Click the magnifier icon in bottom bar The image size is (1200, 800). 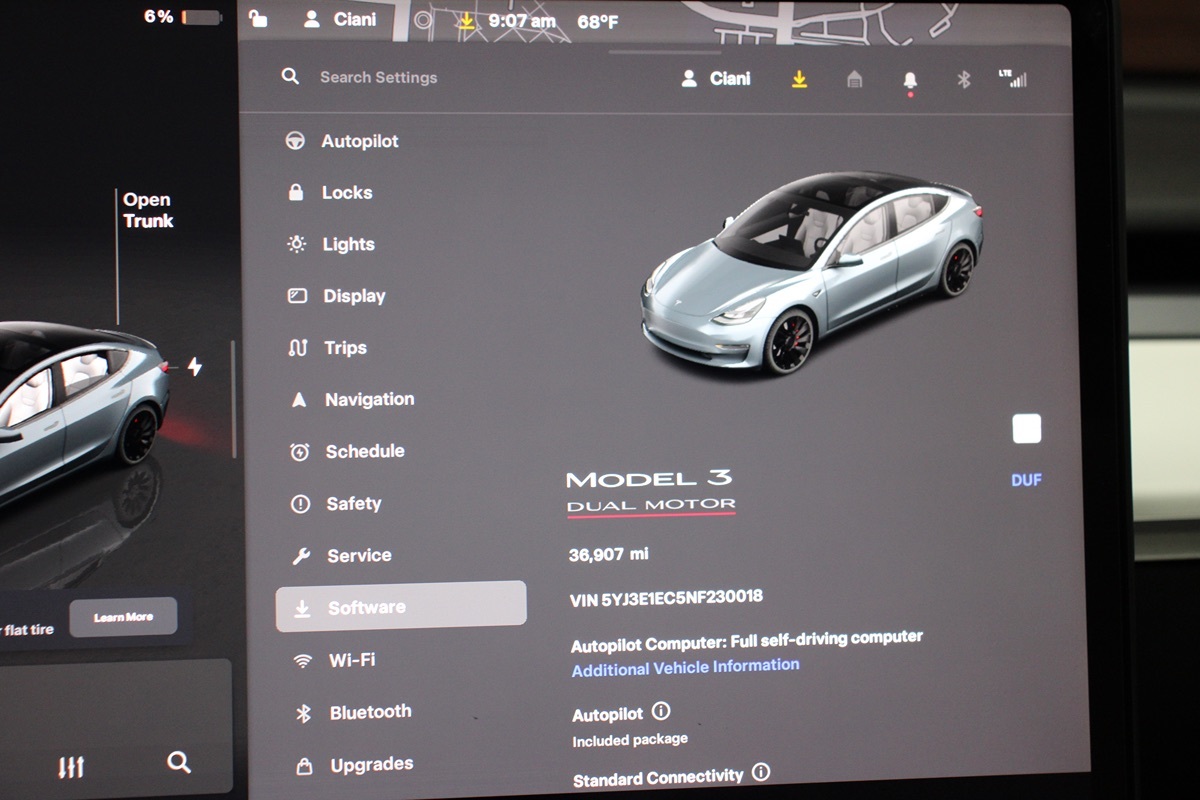(179, 763)
